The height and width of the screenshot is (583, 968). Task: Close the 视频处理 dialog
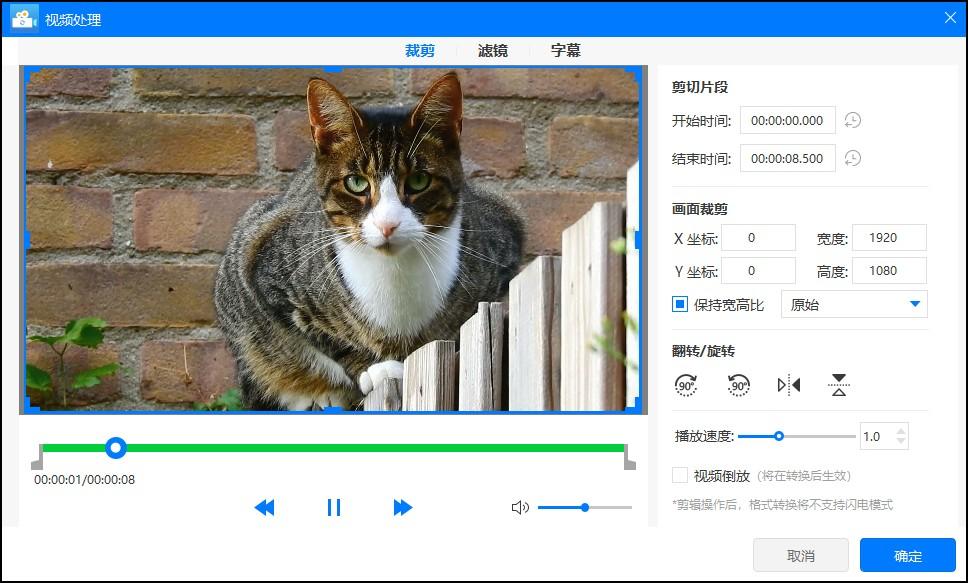951,18
